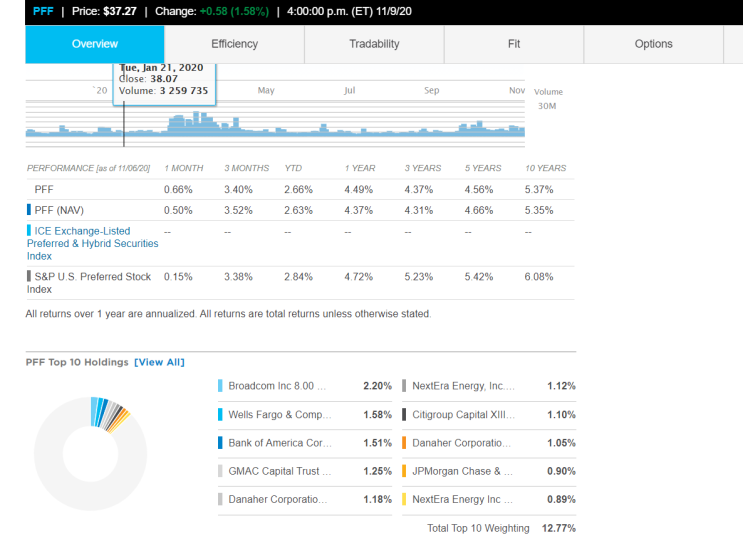Select Citigroup Capital XIII holding name
The image size is (743, 553).
click(x=463, y=415)
